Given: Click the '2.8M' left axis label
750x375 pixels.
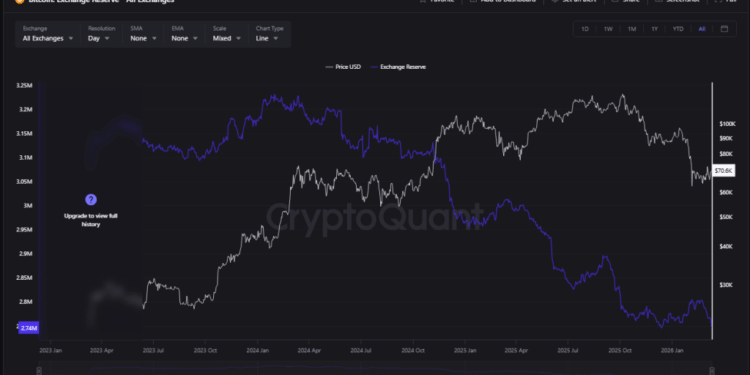Looking at the screenshot, I should (25, 302).
